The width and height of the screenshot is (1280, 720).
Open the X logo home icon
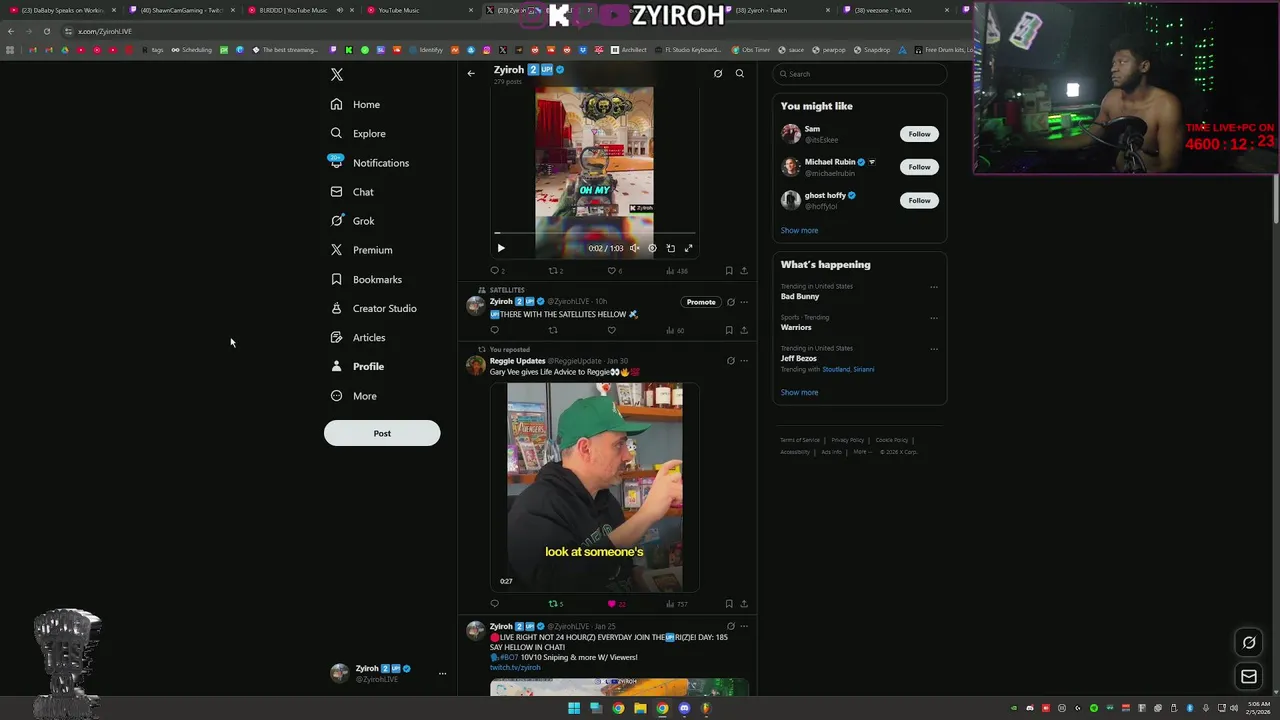(x=337, y=75)
